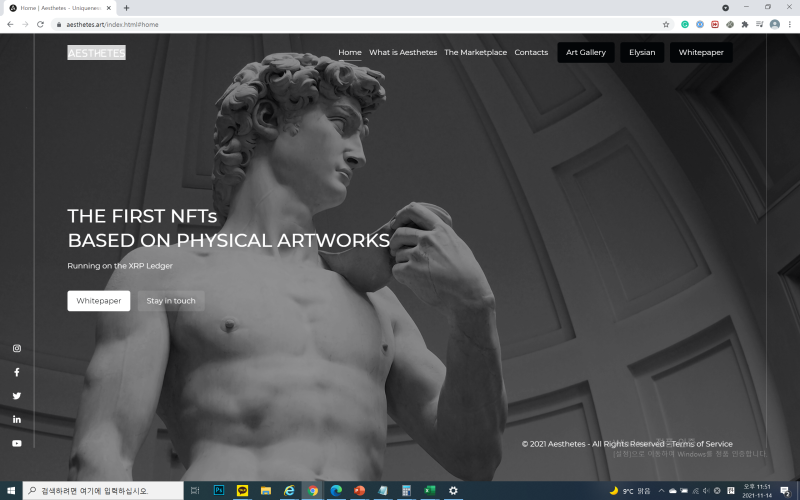Click the weather widget showing 9°C
The width and height of the screenshot is (800, 500).
630,491
